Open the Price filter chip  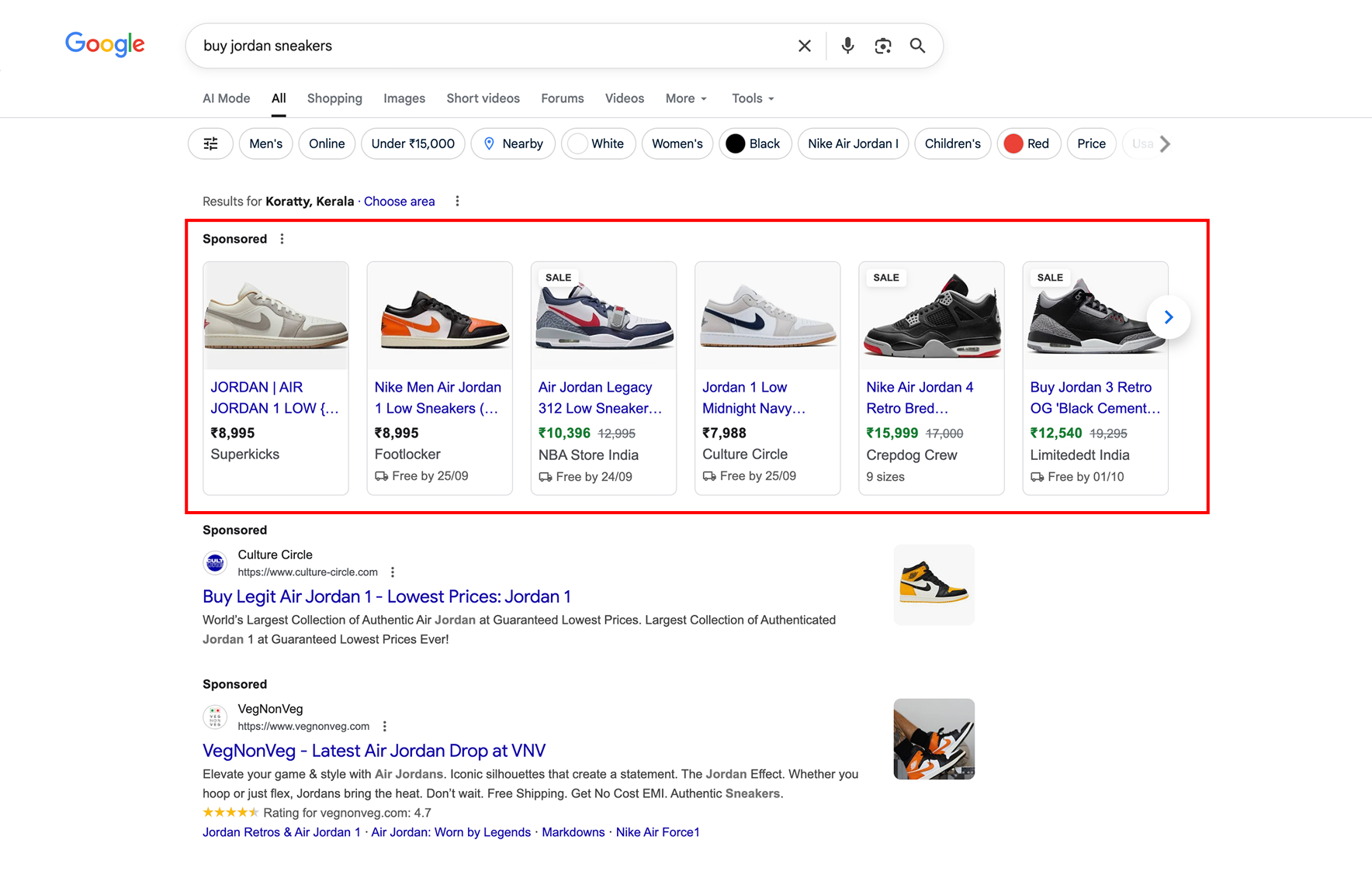pos(1091,143)
